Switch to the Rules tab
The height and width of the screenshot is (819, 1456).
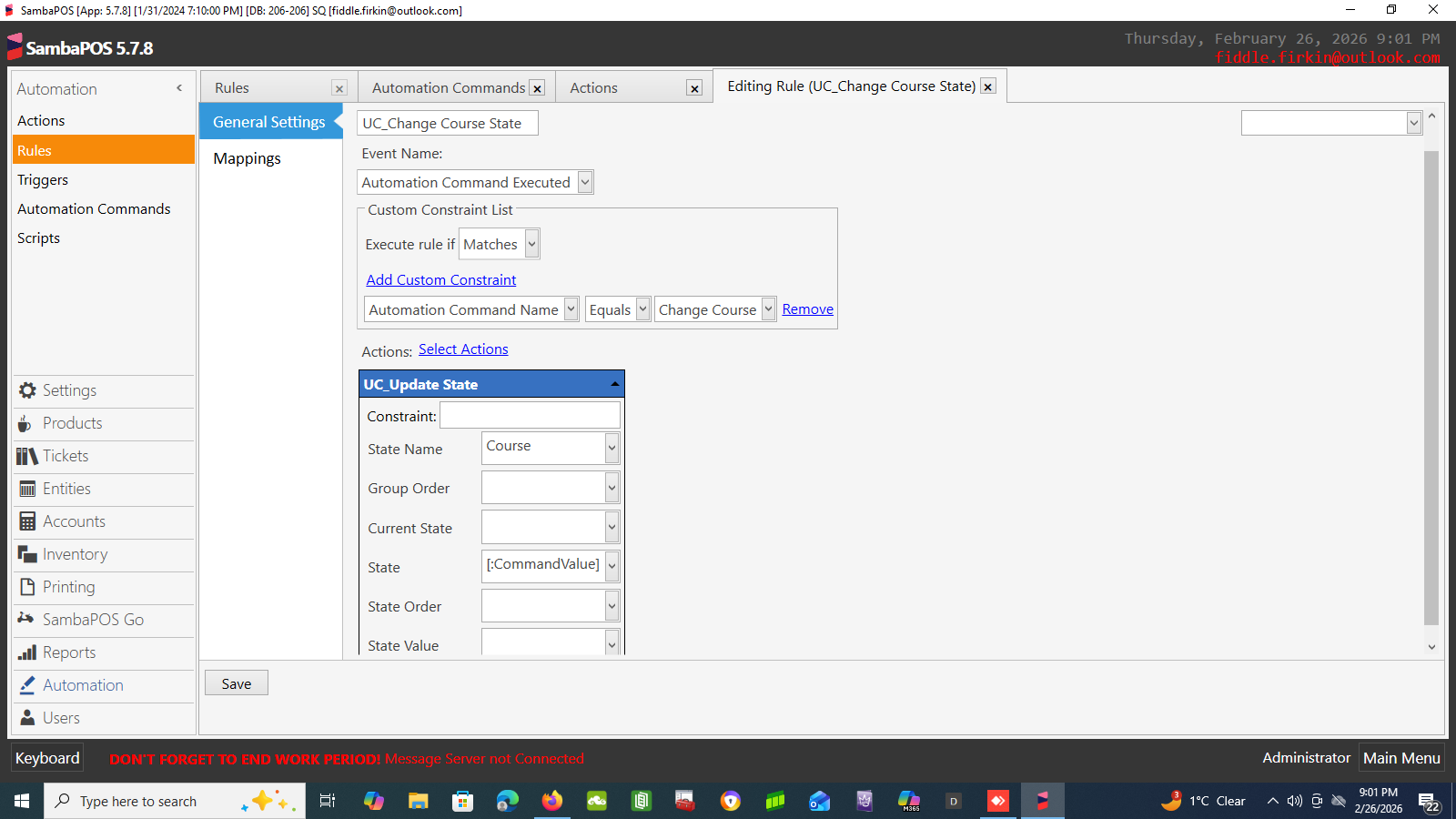(x=232, y=88)
